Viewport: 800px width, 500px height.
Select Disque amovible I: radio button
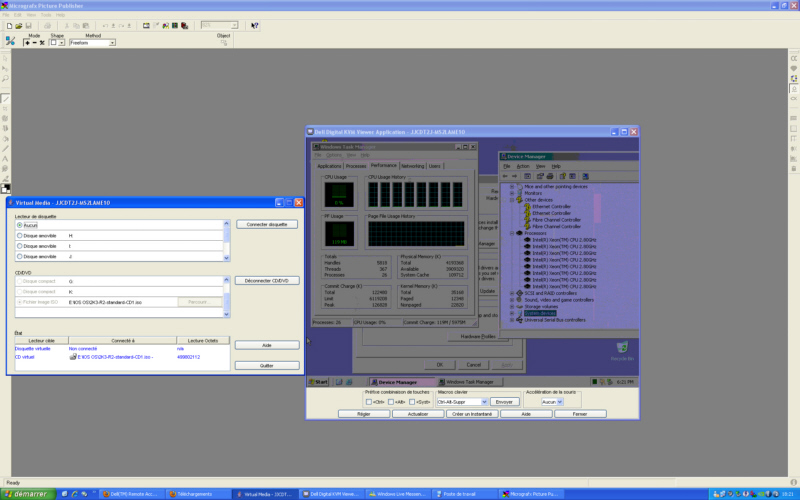(19, 246)
